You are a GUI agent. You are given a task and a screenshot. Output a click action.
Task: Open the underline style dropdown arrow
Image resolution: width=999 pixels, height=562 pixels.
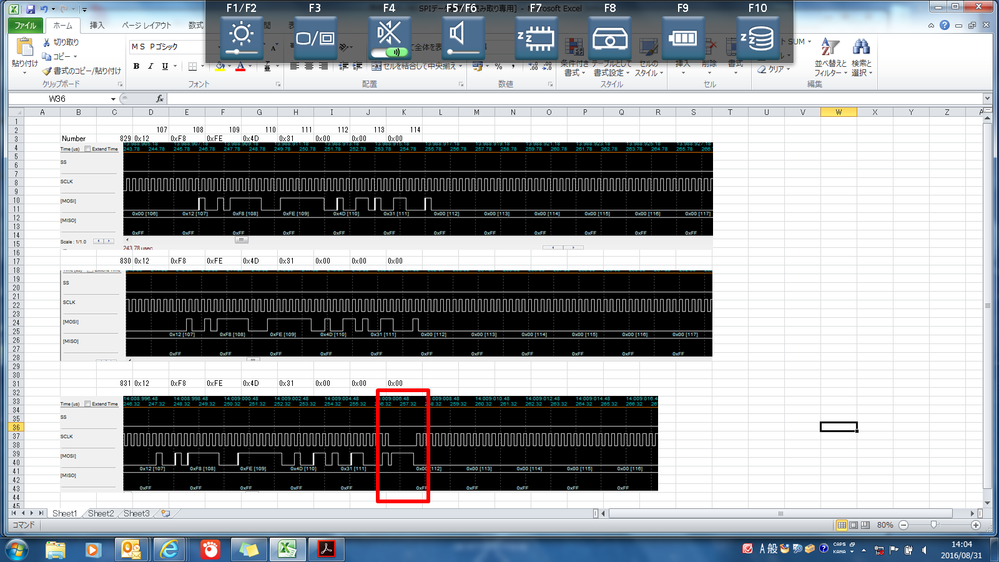point(174,66)
